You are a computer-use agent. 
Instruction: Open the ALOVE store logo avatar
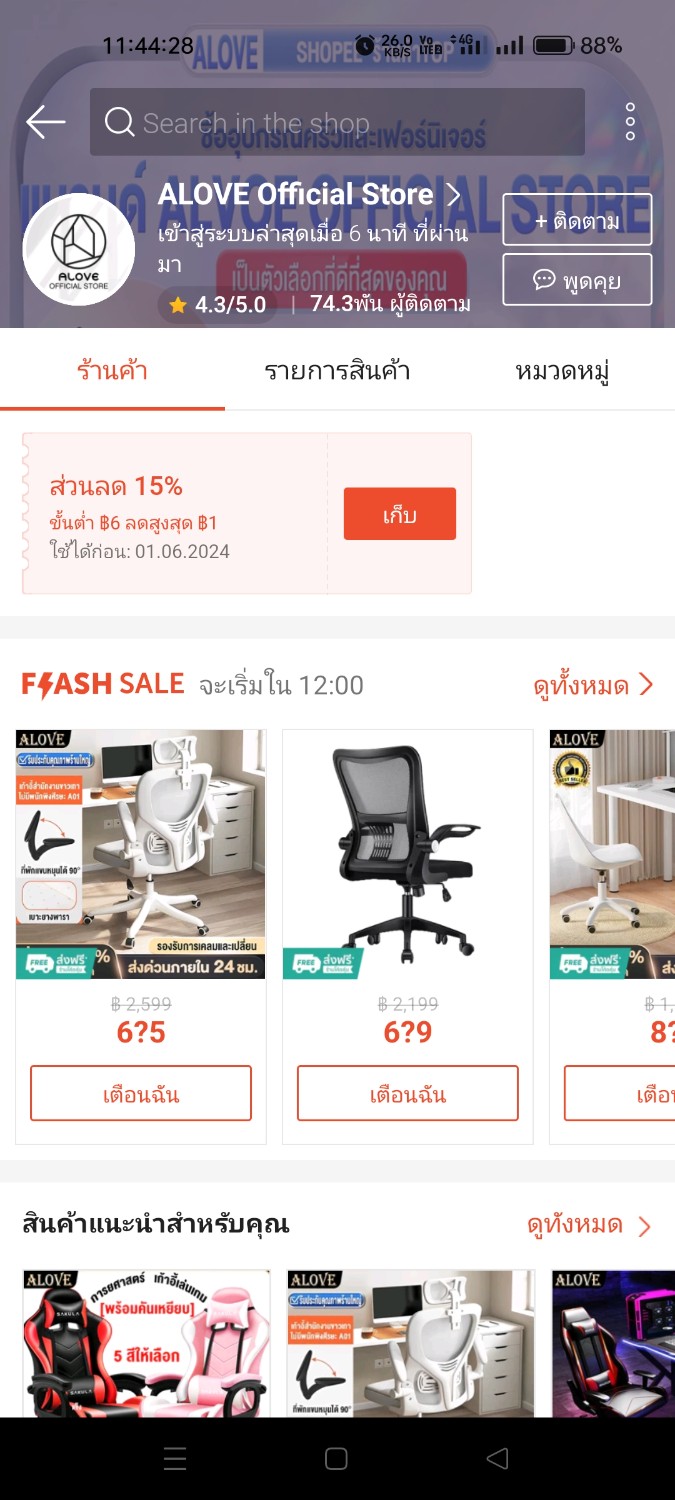click(x=79, y=250)
